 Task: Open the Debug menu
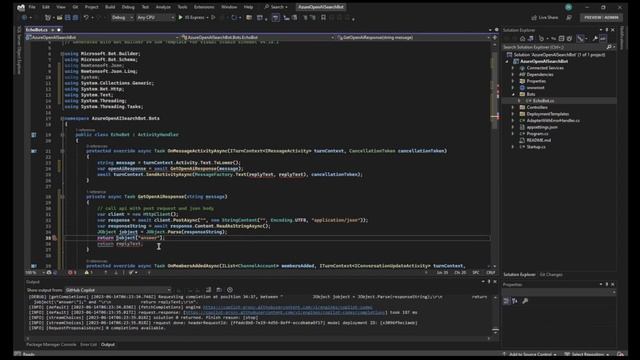click(128, 7)
